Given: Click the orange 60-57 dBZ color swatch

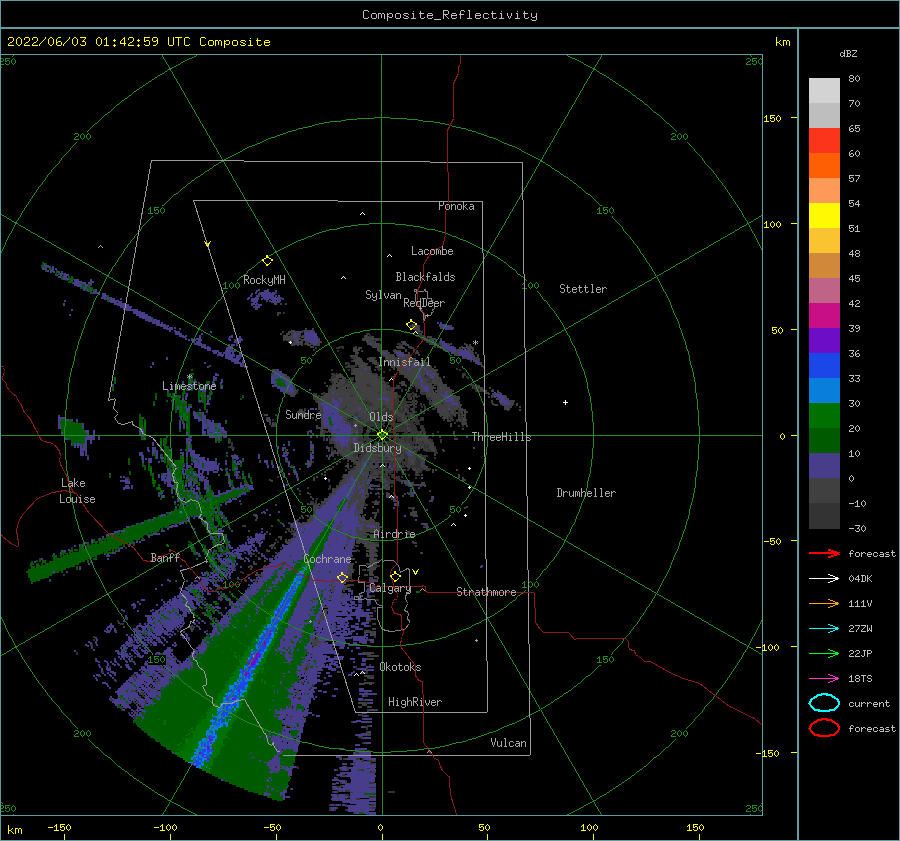Looking at the screenshot, I should pos(824,165).
